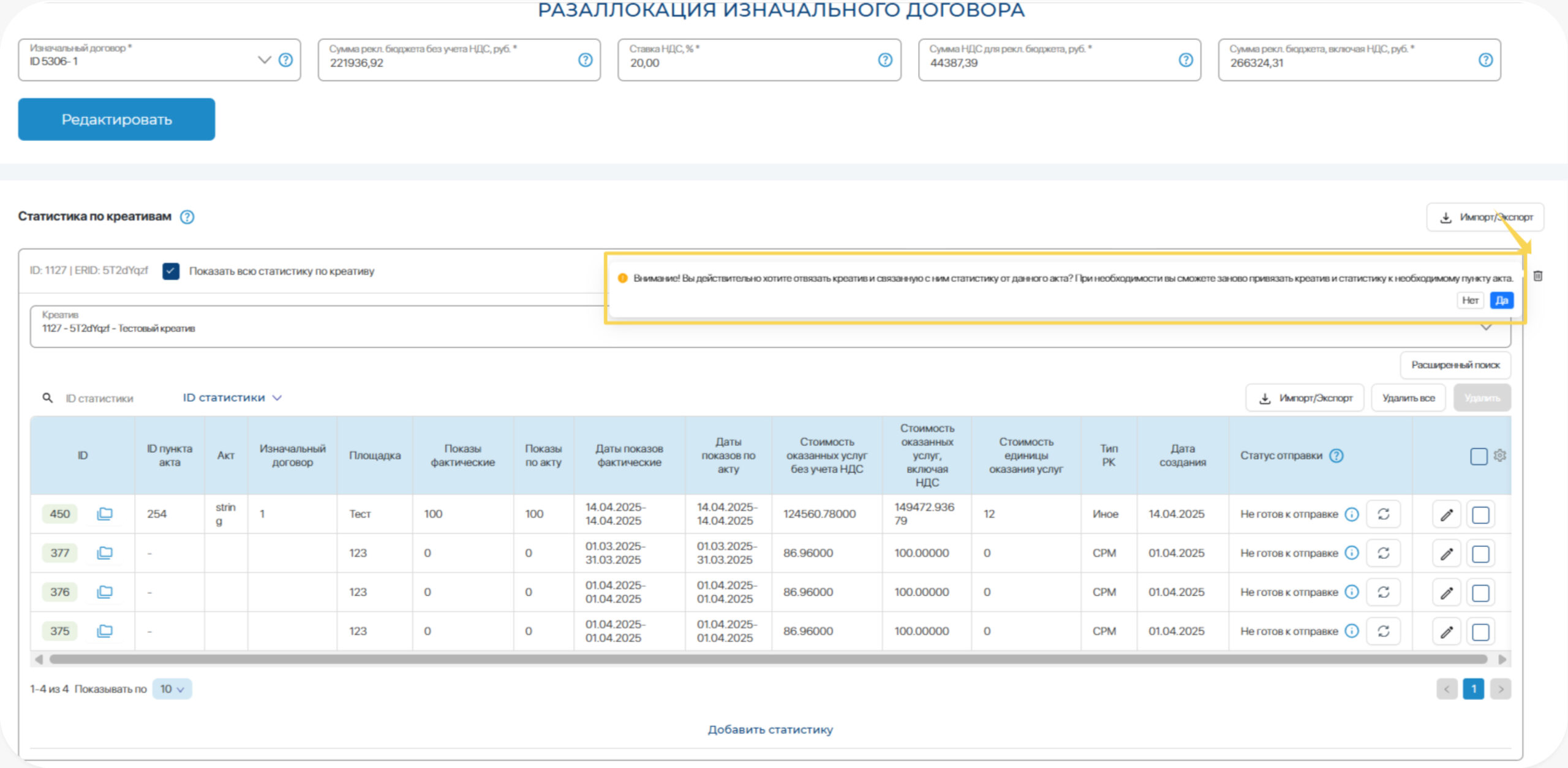Click the Добавить статистику link

770,729
